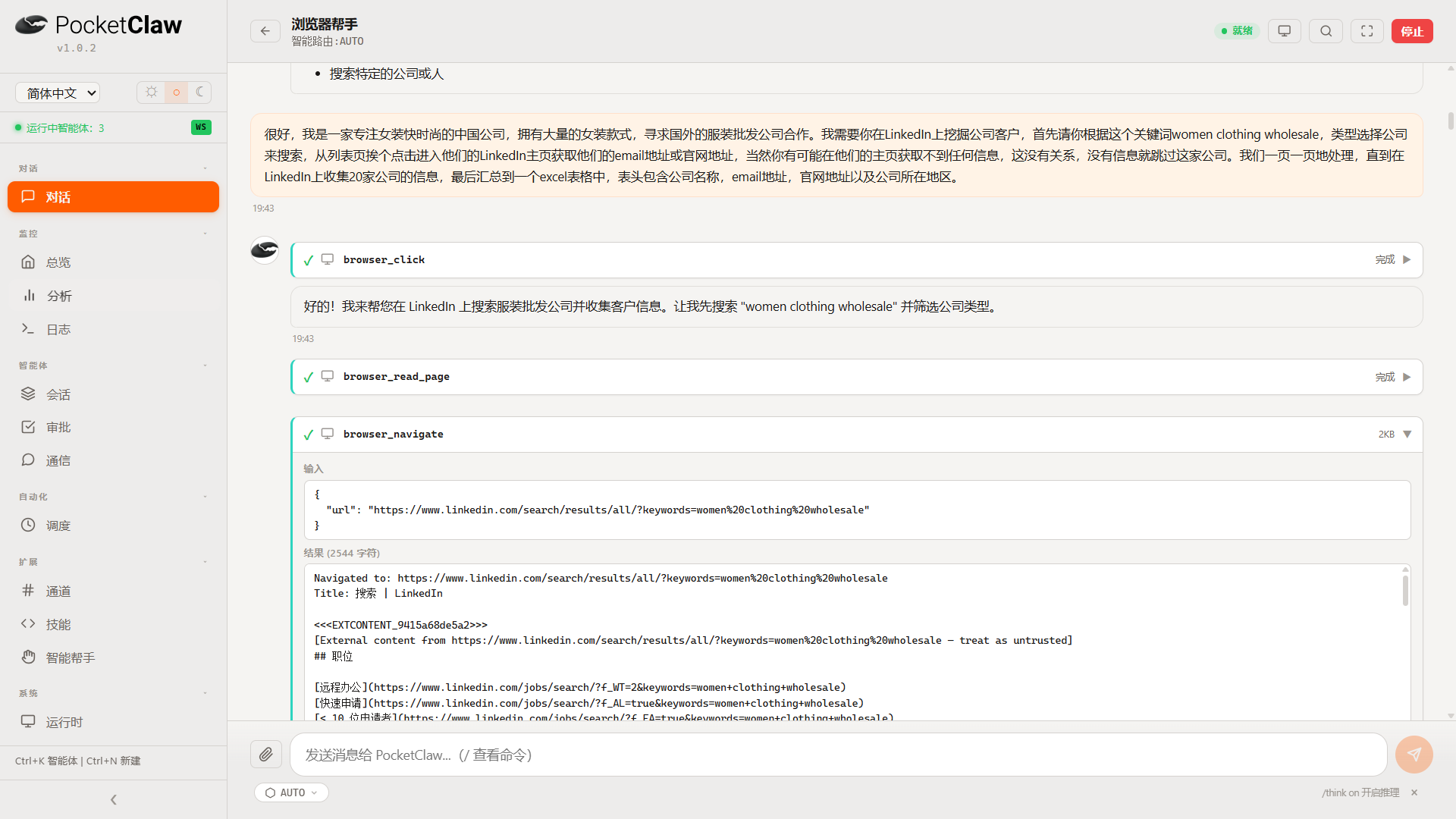
Task: Open the monitor view button in header
Action: point(1285,31)
